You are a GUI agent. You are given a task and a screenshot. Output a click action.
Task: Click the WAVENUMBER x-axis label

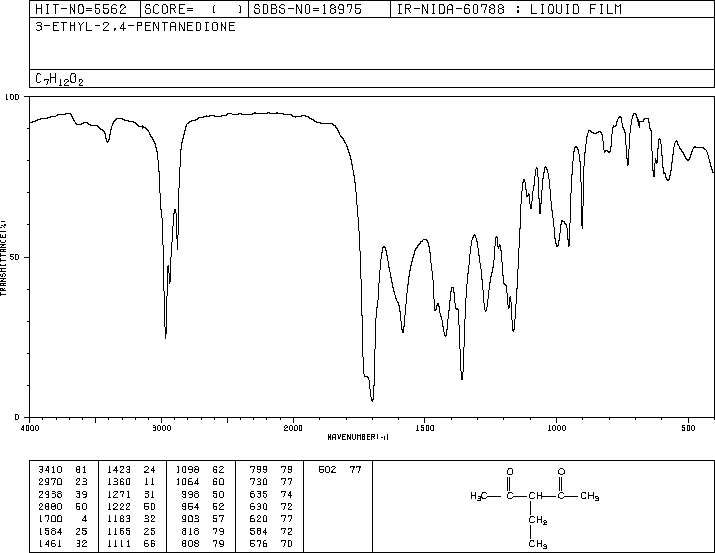tap(358, 437)
